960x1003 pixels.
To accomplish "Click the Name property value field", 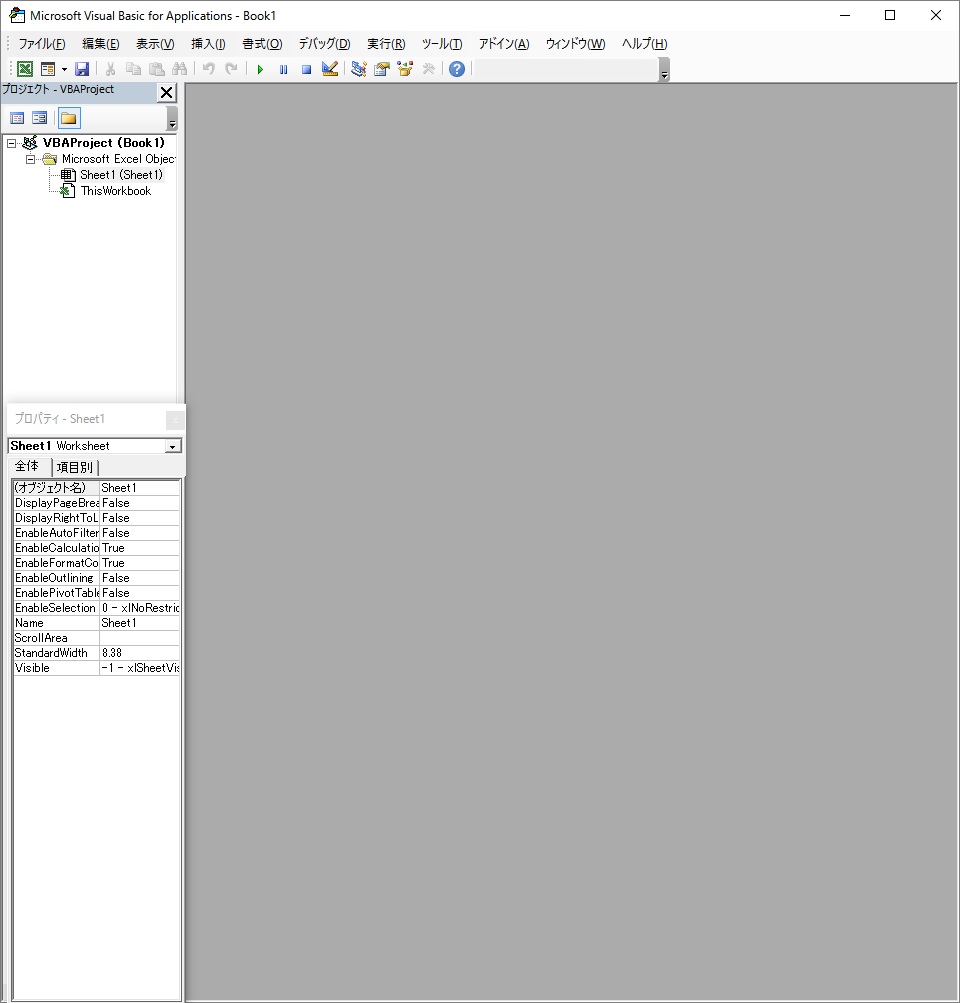I will click(x=138, y=623).
